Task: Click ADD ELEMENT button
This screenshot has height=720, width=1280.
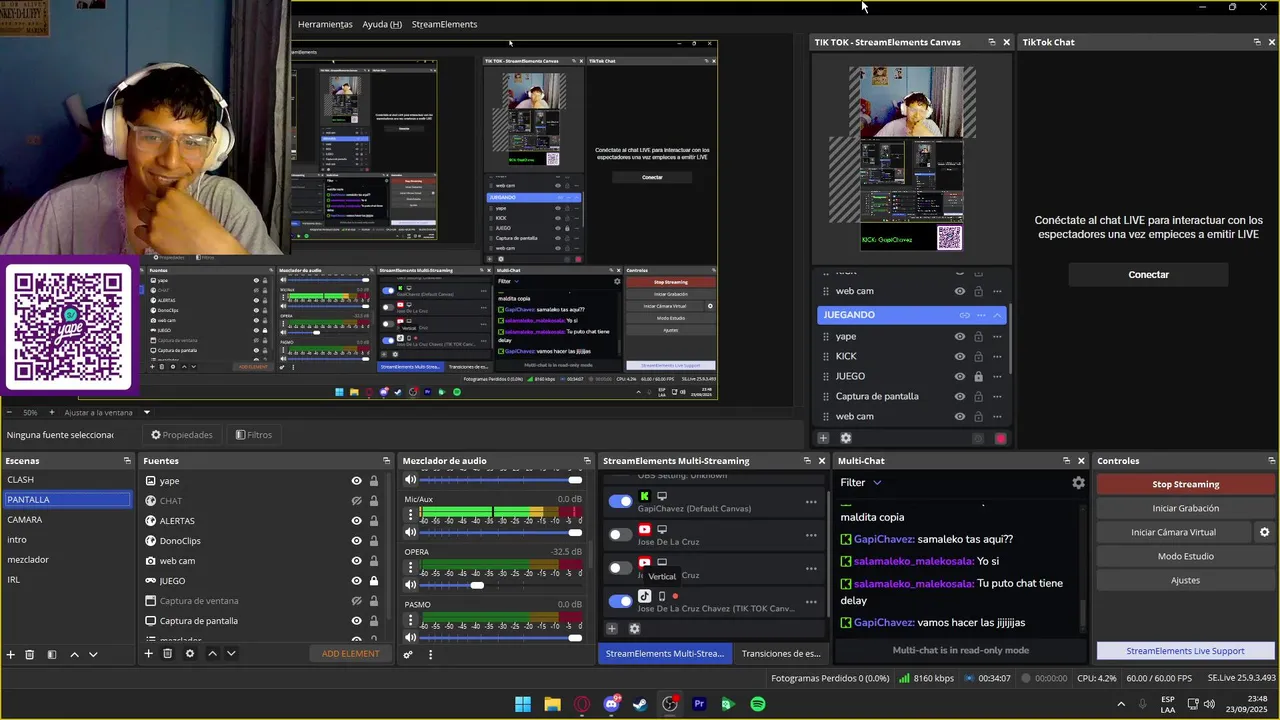Action: 350,653
